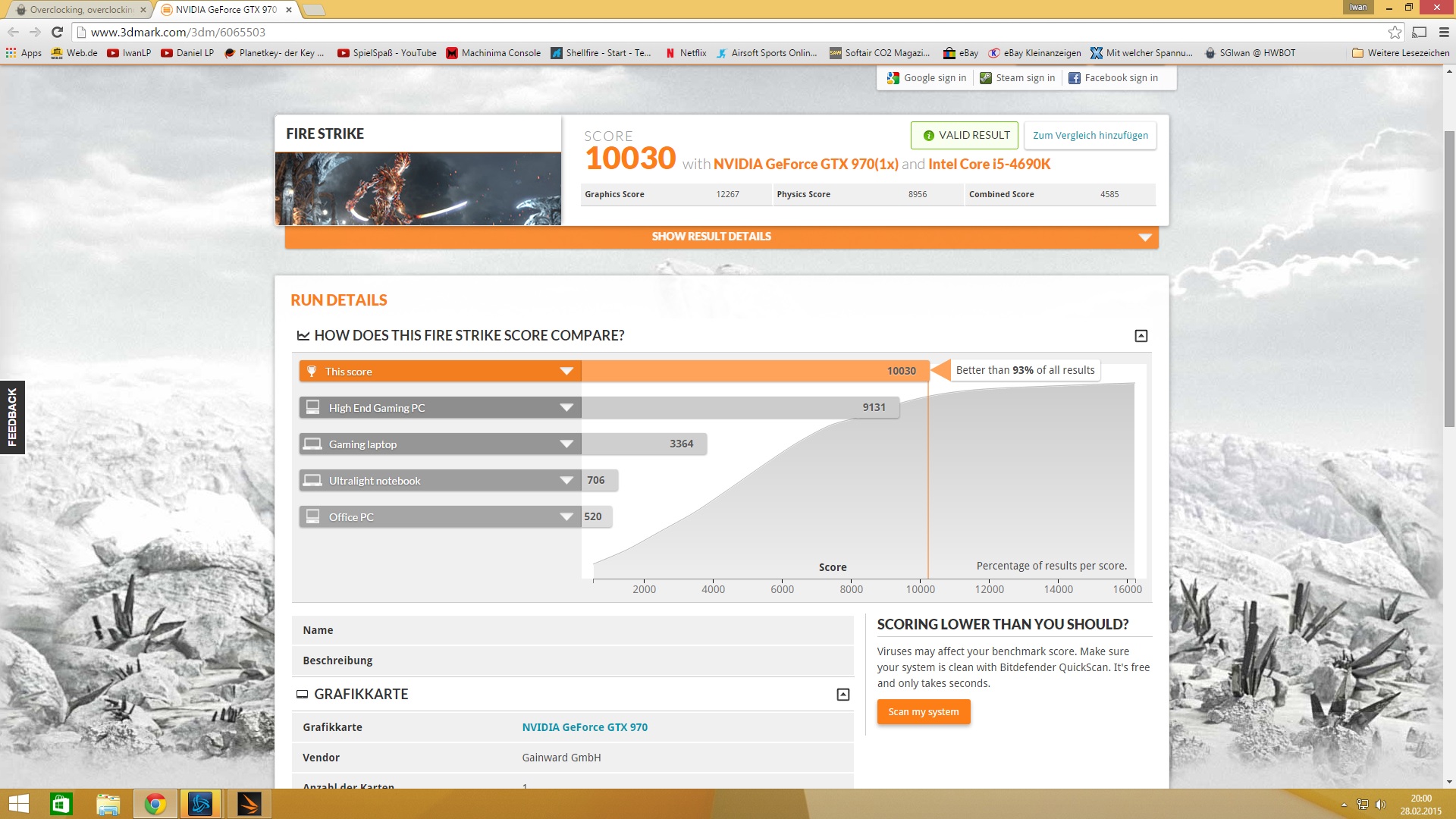
Task: Open the Shellfire bookmark
Action: (x=601, y=53)
